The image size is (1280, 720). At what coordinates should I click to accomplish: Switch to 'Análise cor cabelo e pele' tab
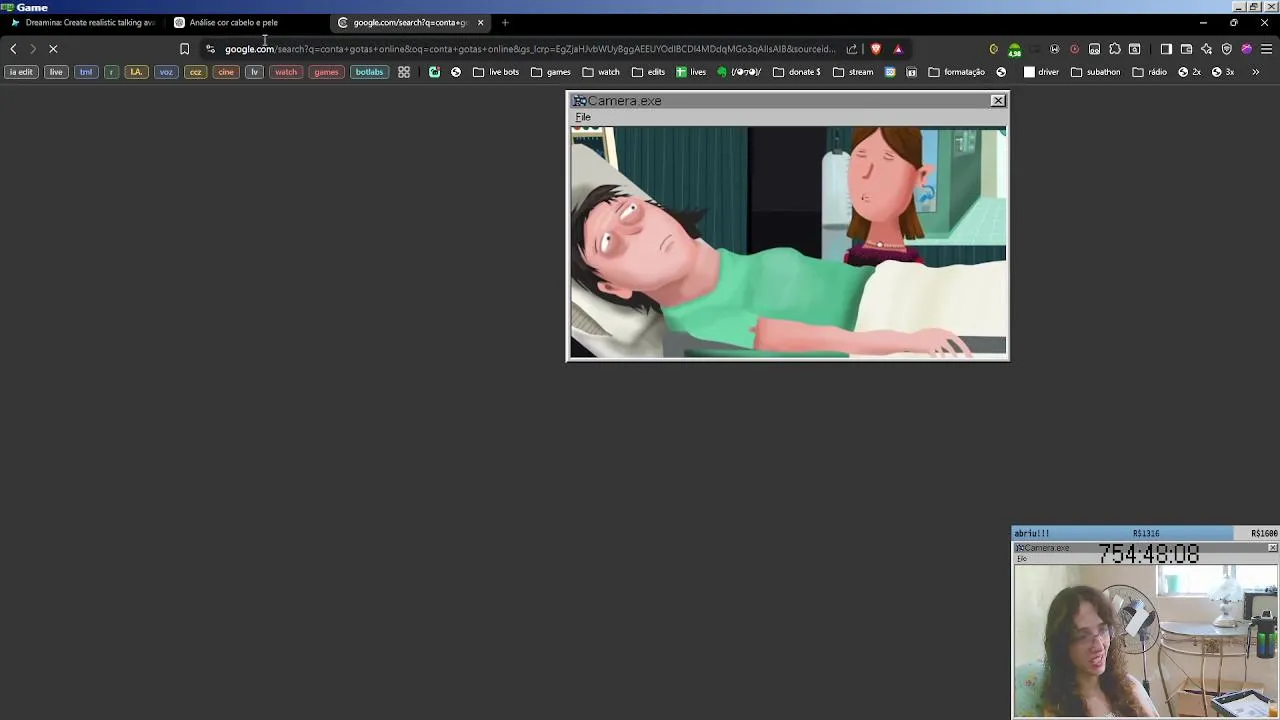pos(248,22)
